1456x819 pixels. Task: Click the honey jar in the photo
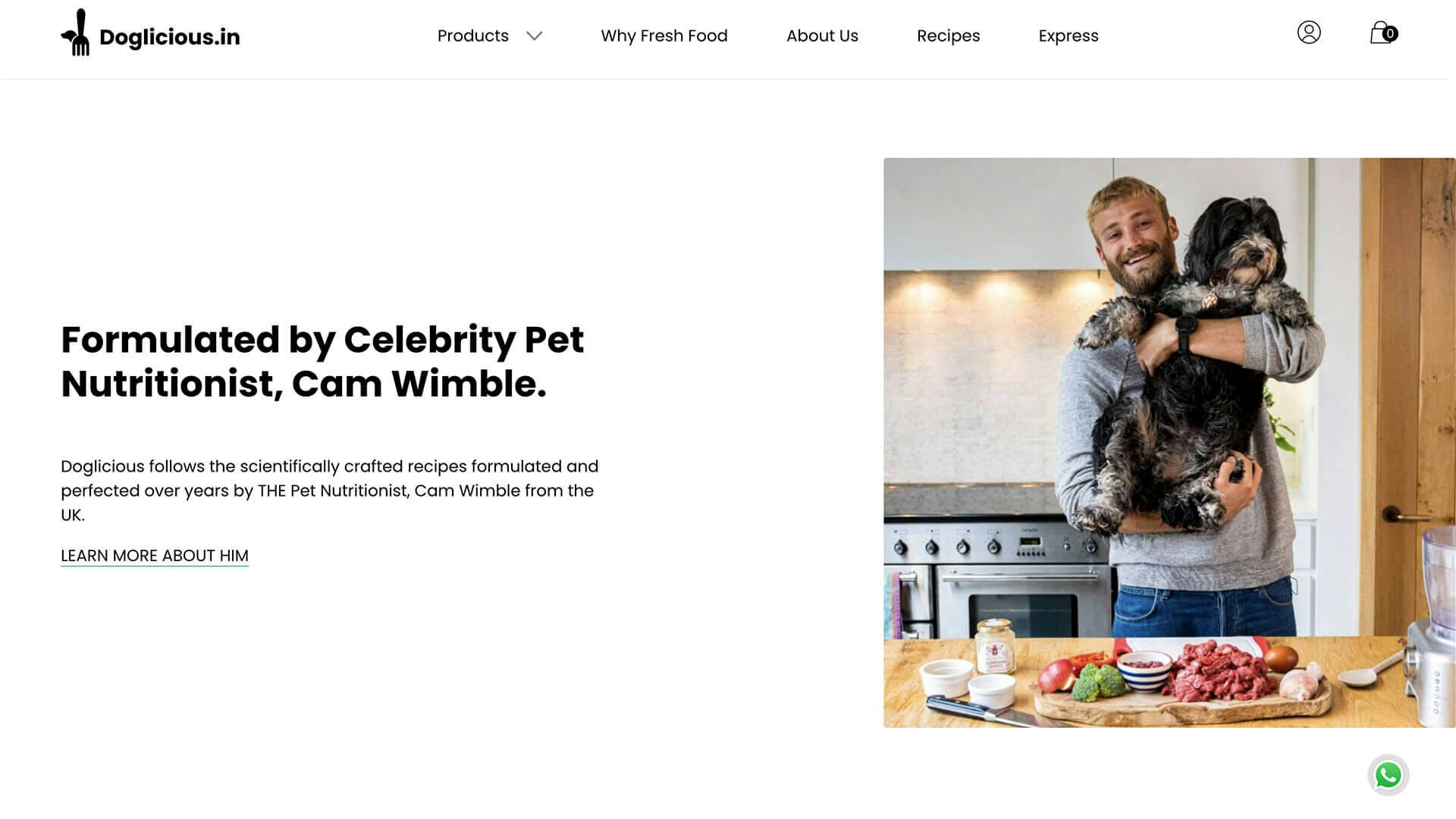(x=995, y=646)
